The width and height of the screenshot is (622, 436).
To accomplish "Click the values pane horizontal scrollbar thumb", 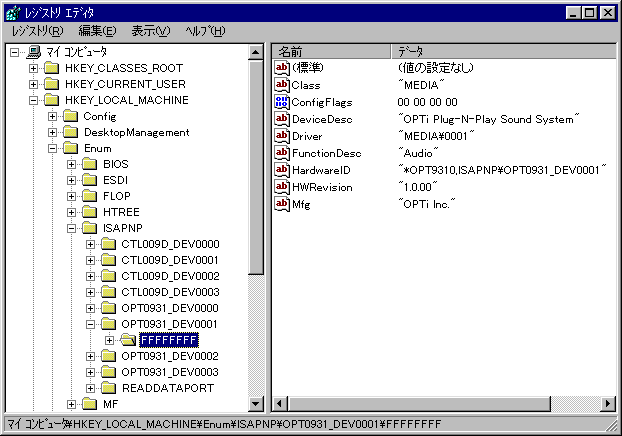I will click(x=419, y=404).
